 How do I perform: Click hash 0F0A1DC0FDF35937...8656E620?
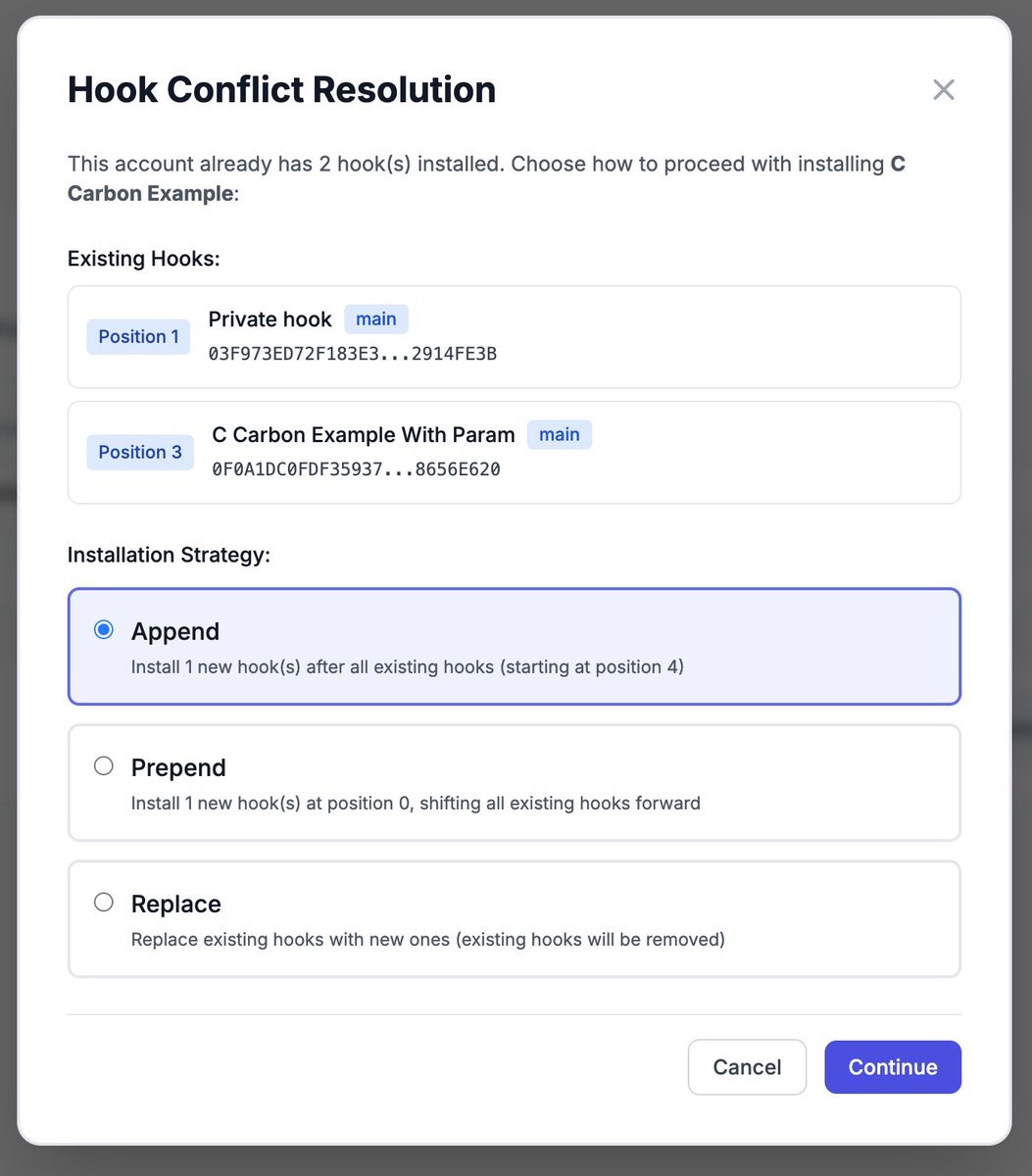pyautogui.click(x=357, y=469)
